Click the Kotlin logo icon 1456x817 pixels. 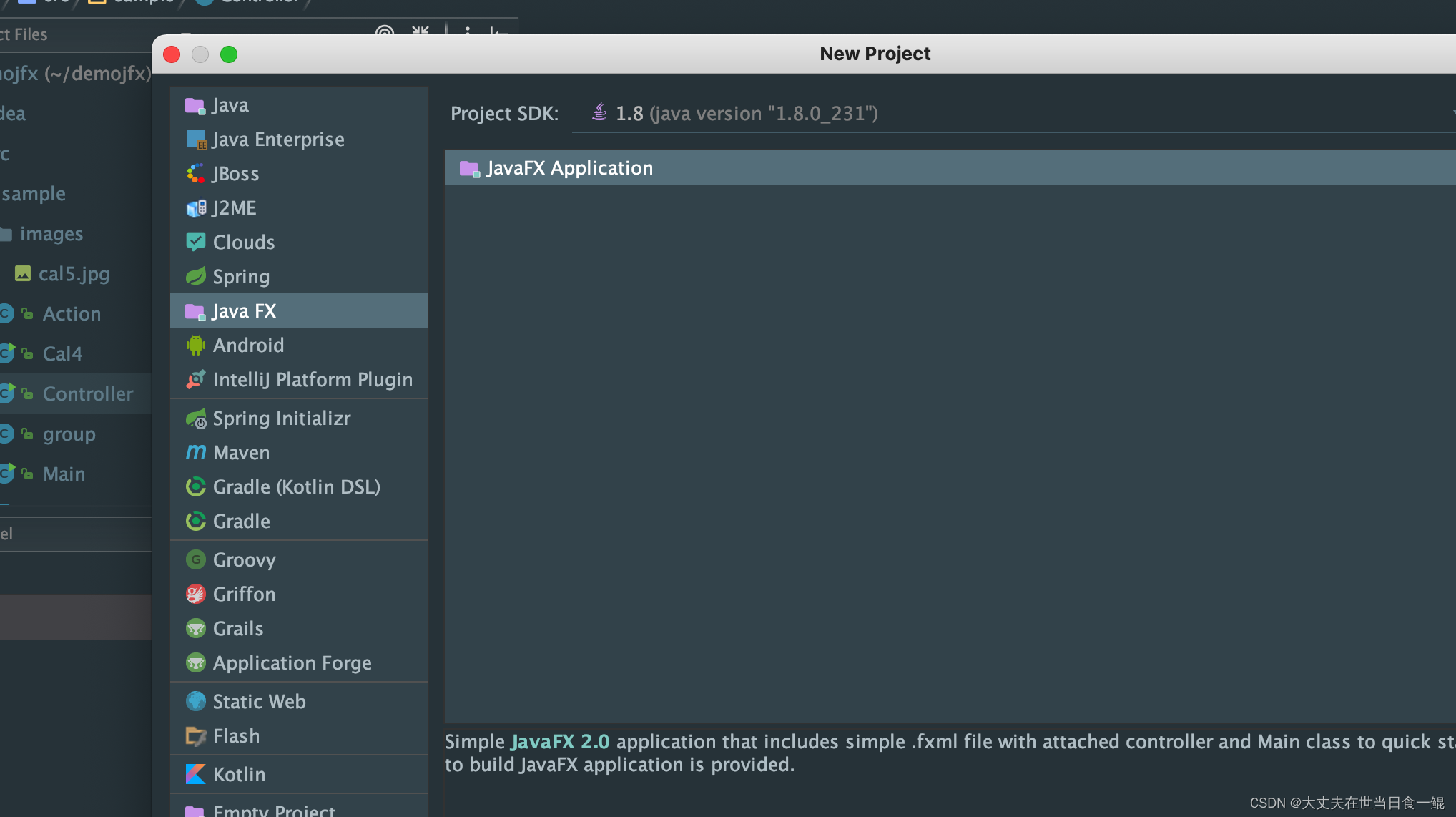pos(195,774)
